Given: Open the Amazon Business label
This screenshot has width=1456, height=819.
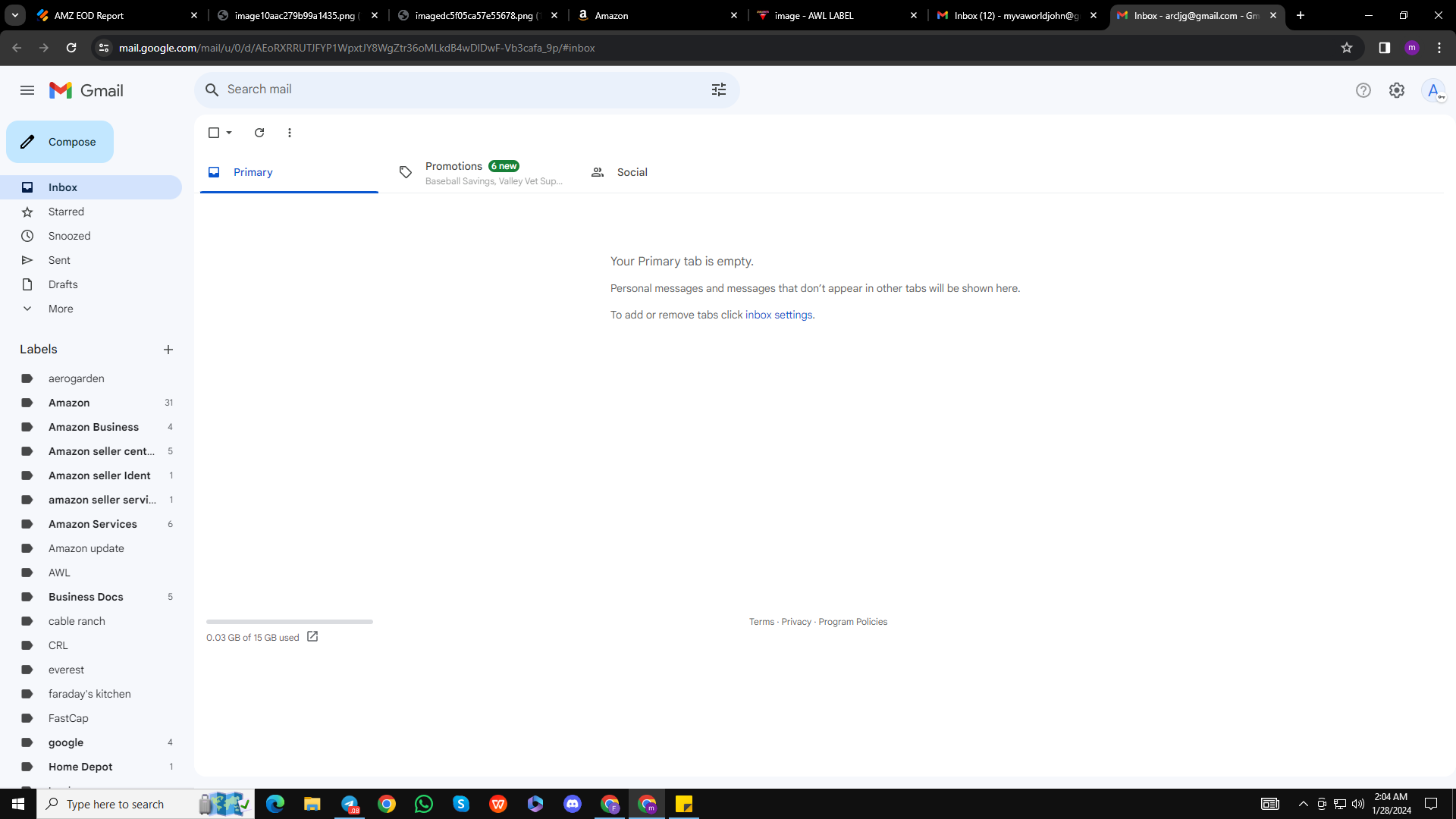Looking at the screenshot, I should [91, 427].
